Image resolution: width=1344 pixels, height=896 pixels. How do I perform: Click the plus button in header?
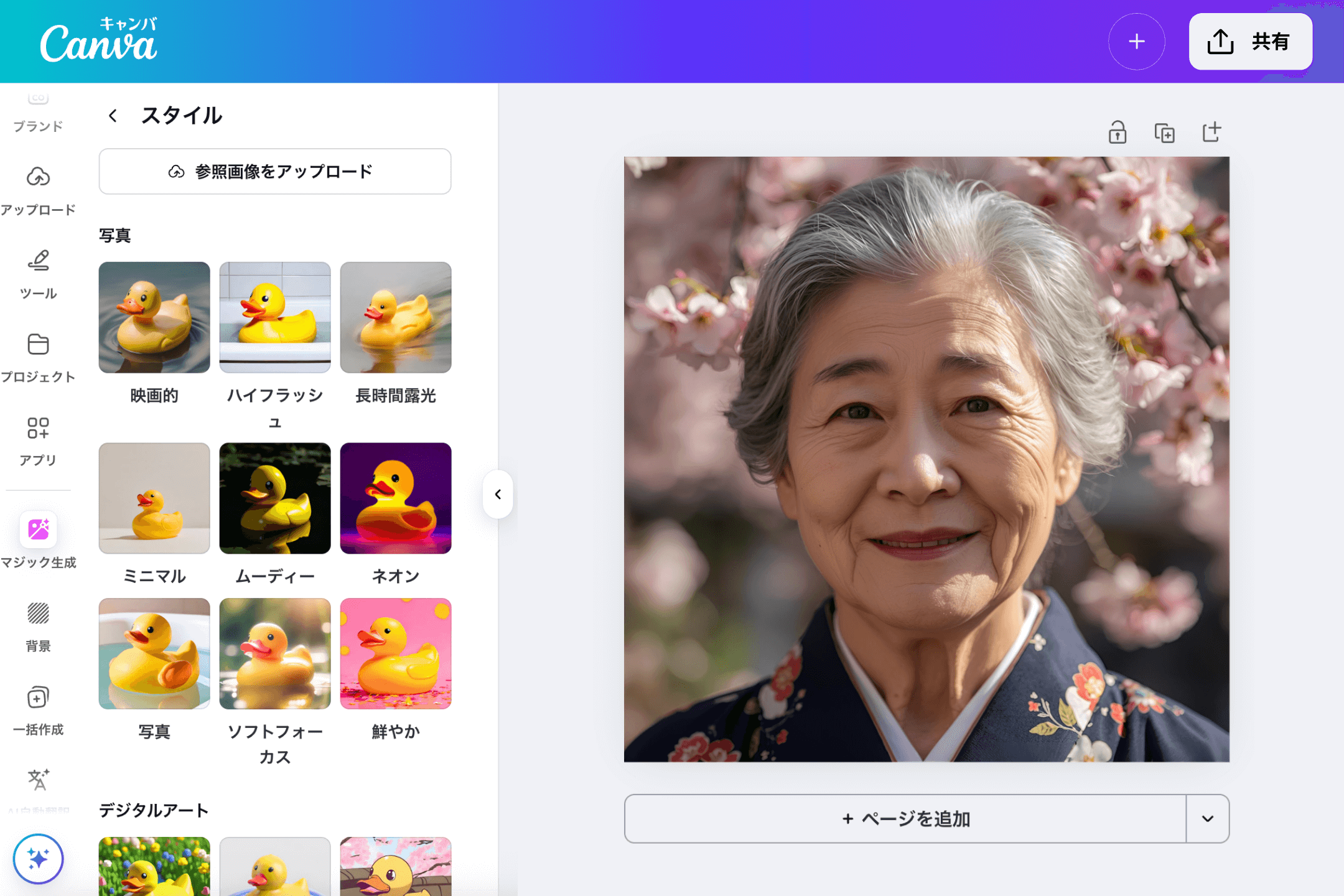pos(1136,42)
